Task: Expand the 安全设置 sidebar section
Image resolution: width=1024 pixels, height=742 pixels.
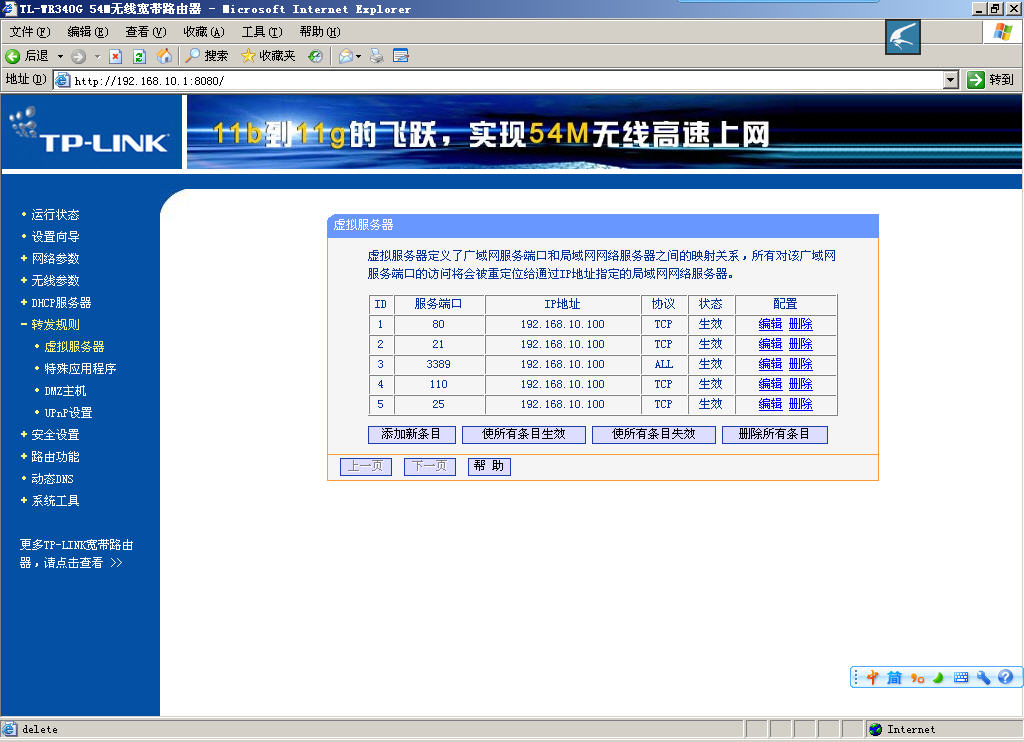Action: 55,435
